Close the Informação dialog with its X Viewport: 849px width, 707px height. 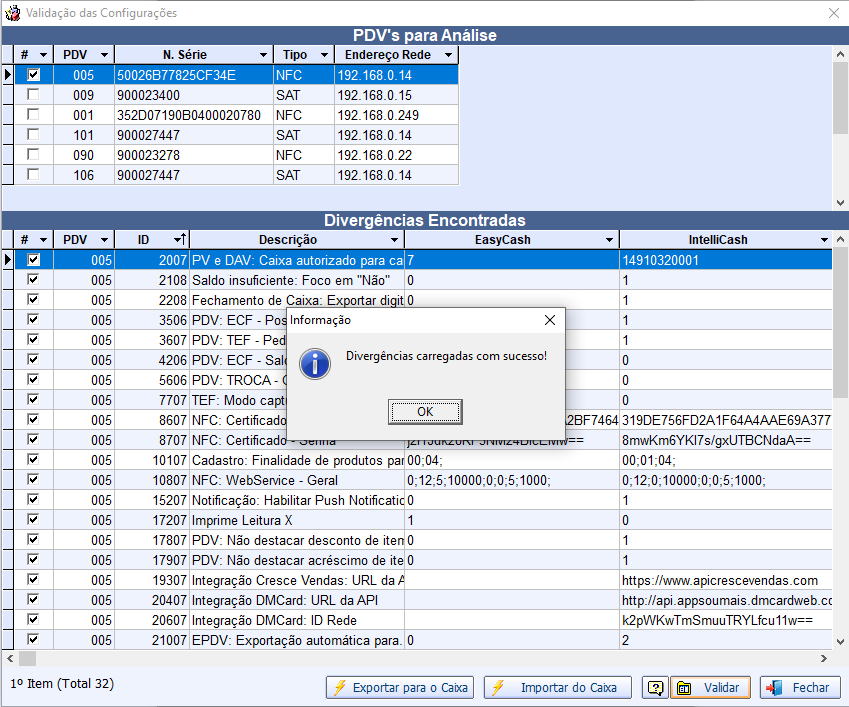point(549,320)
